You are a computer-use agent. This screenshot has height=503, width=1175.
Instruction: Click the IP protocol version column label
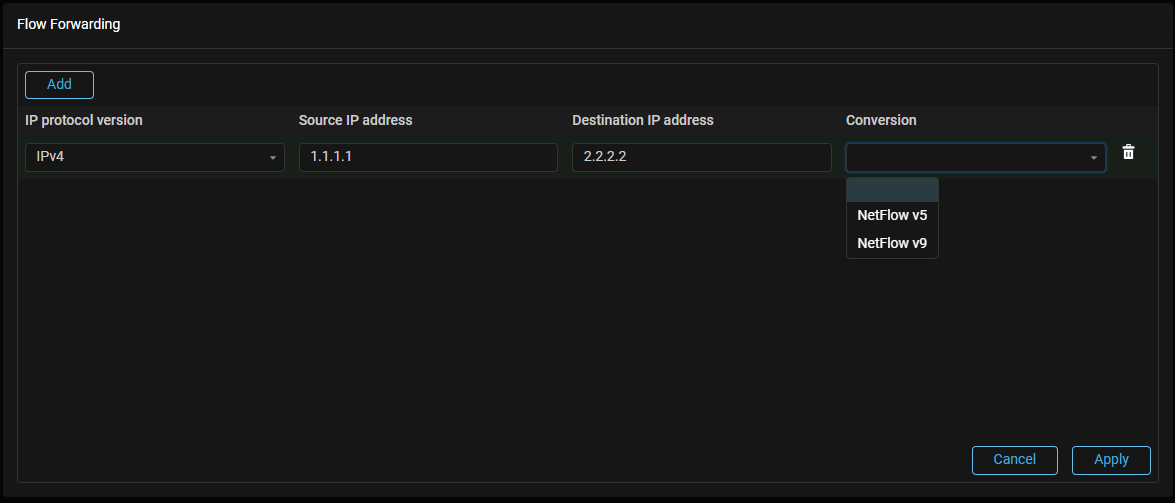(x=84, y=121)
